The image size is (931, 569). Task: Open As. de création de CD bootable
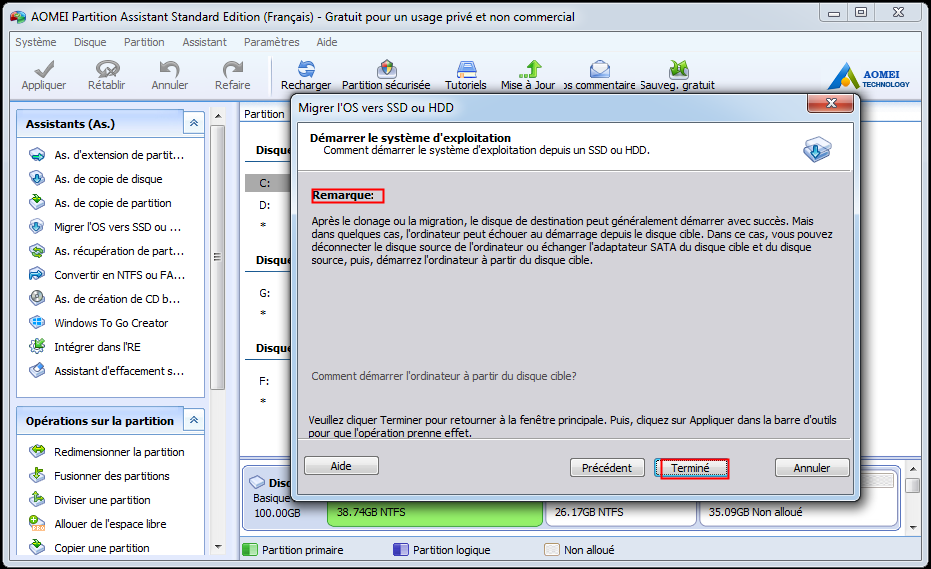coord(104,299)
